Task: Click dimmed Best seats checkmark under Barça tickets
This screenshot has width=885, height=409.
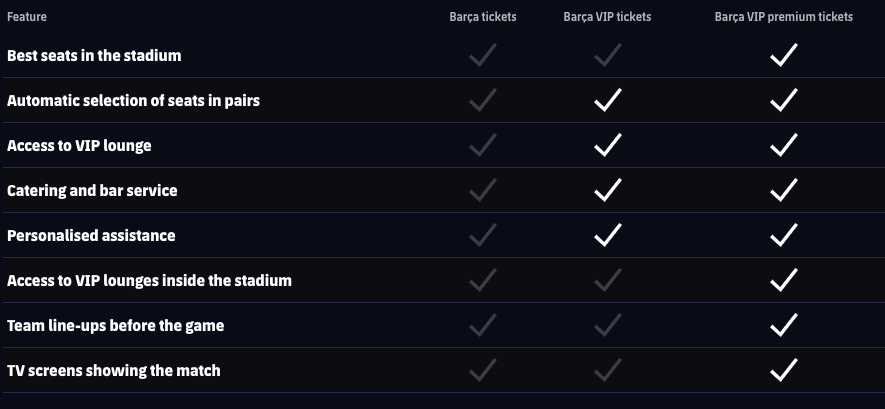Action: pos(483,55)
